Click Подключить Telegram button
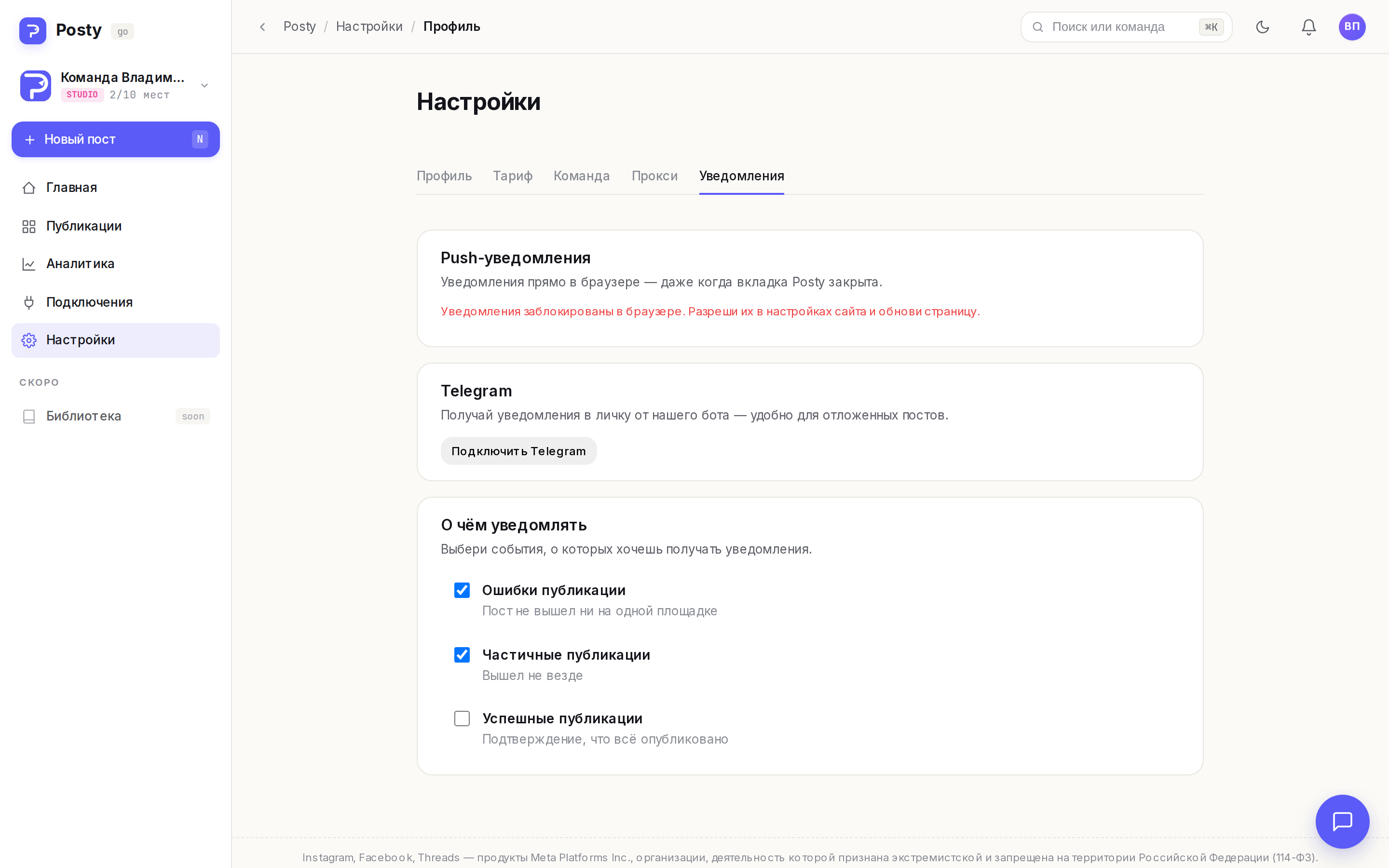This screenshot has height=868, width=1389. click(518, 451)
